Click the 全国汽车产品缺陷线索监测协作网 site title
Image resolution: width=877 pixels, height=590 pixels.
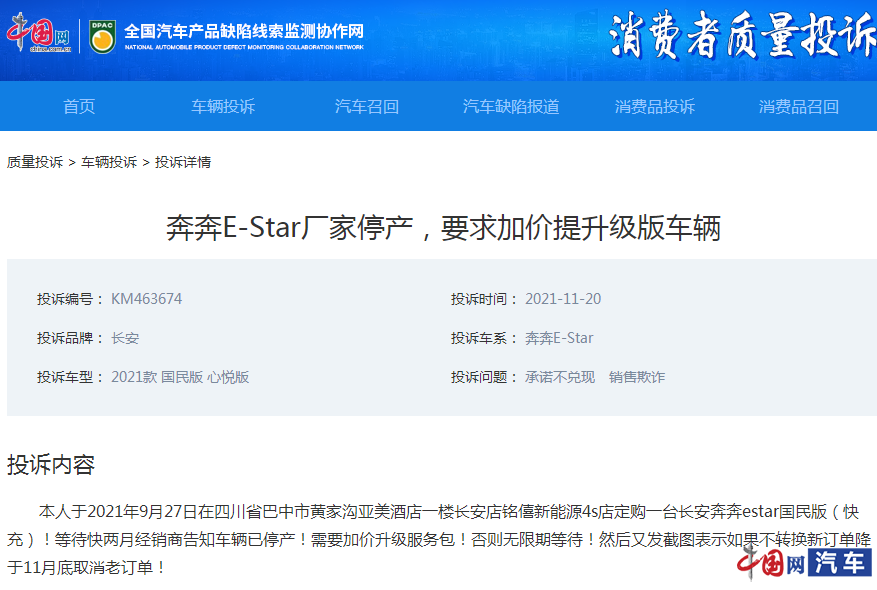click(243, 31)
